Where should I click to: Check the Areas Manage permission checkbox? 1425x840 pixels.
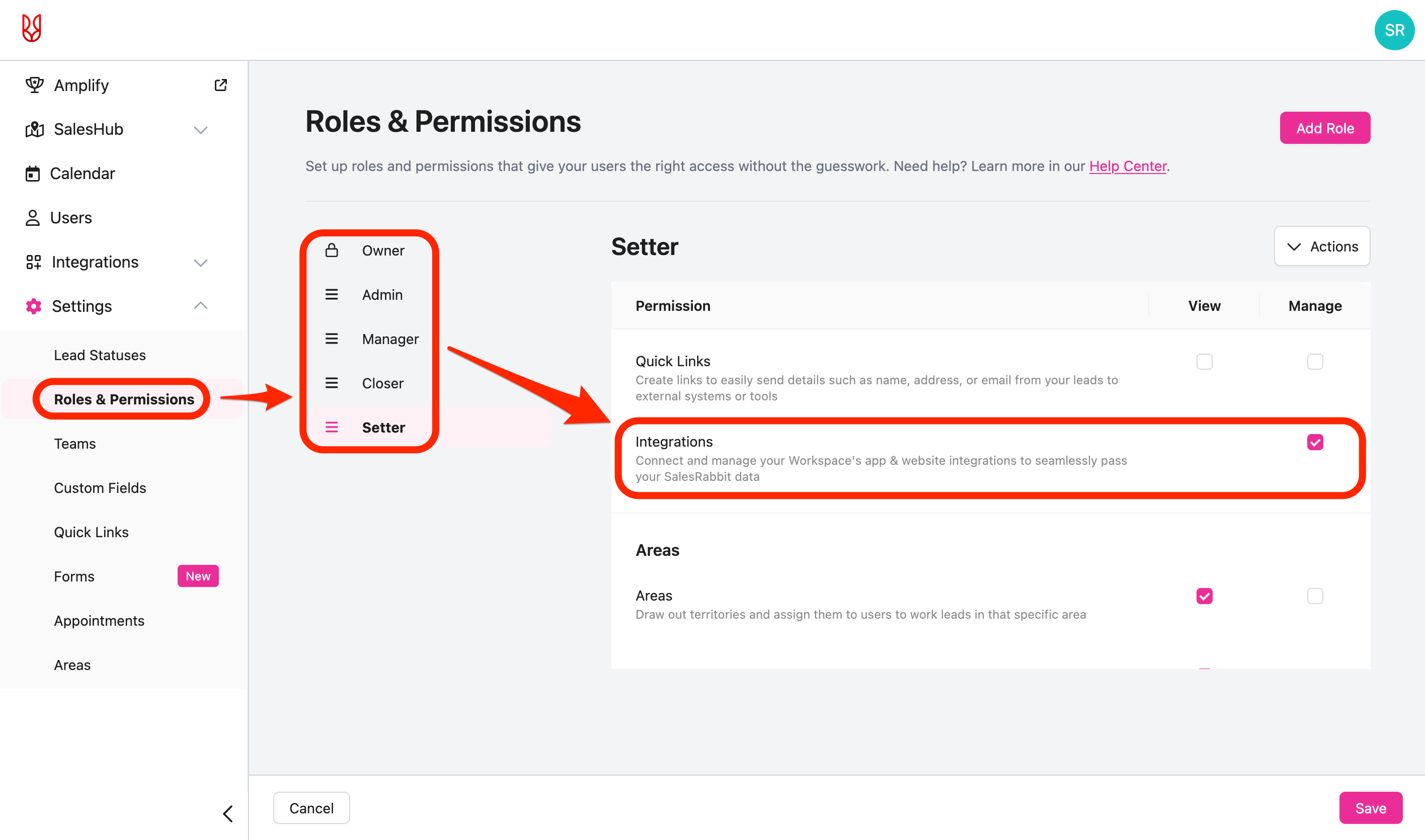pyautogui.click(x=1315, y=596)
